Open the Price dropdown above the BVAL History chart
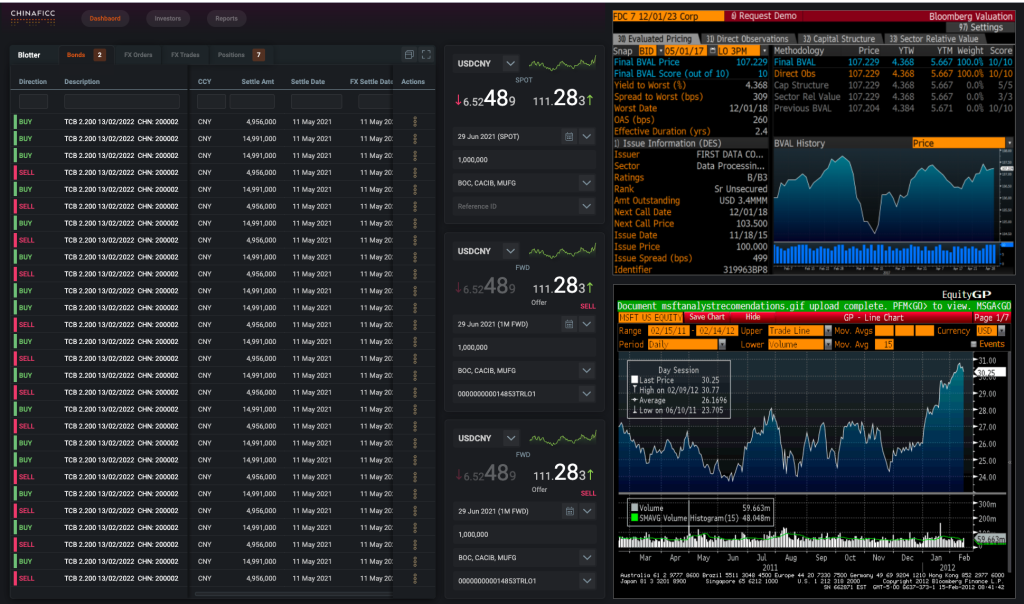The height and width of the screenshot is (604, 1024). 1009,143
